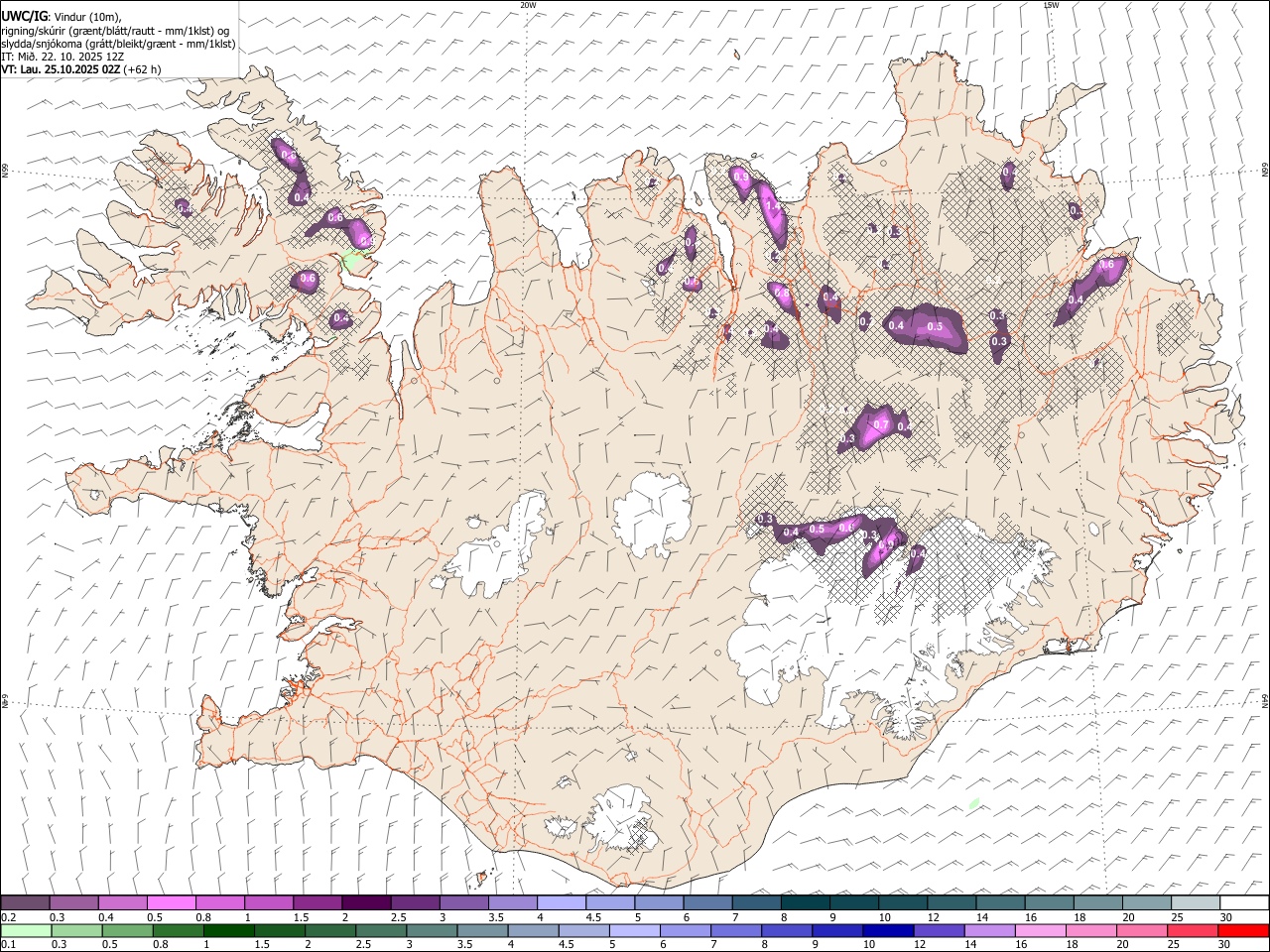The height and width of the screenshot is (952, 1270).
Task: Click the small green rain patch offshore in the southeast
Action: click(x=974, y=802)
